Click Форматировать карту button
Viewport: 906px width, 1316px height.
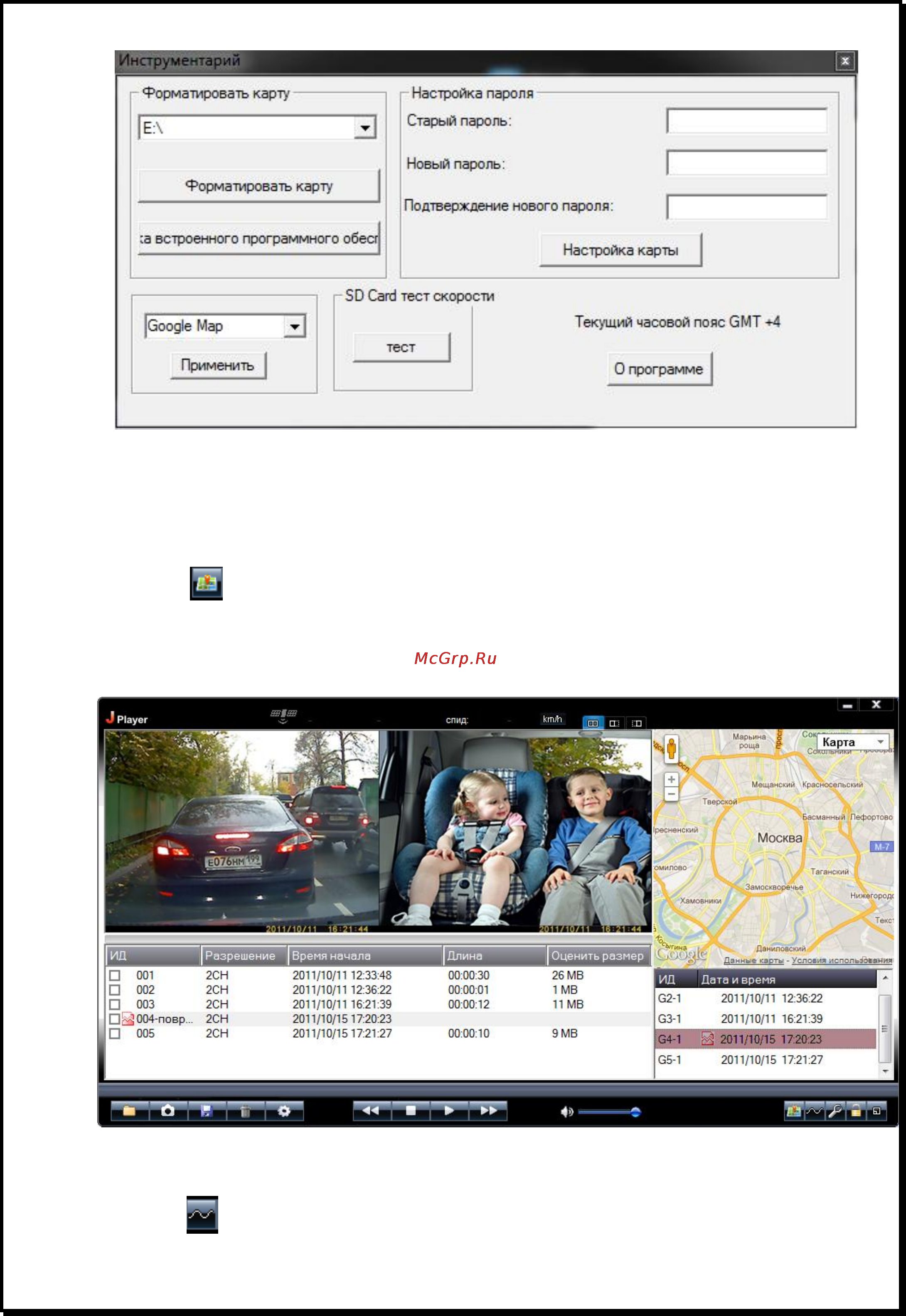[x=259, y=186]
